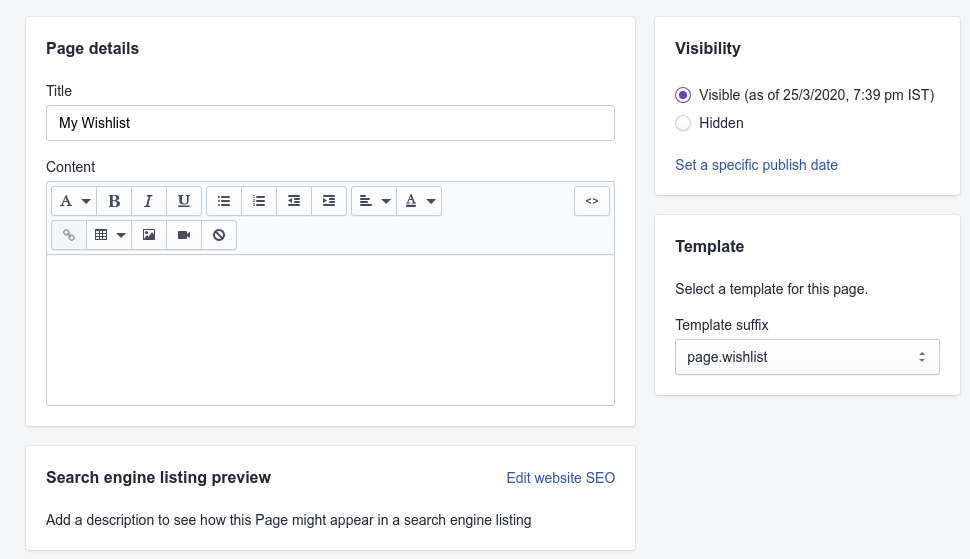Open the insert table dropdown
Viewport: 970px width, 559px height.
[109, 235]
